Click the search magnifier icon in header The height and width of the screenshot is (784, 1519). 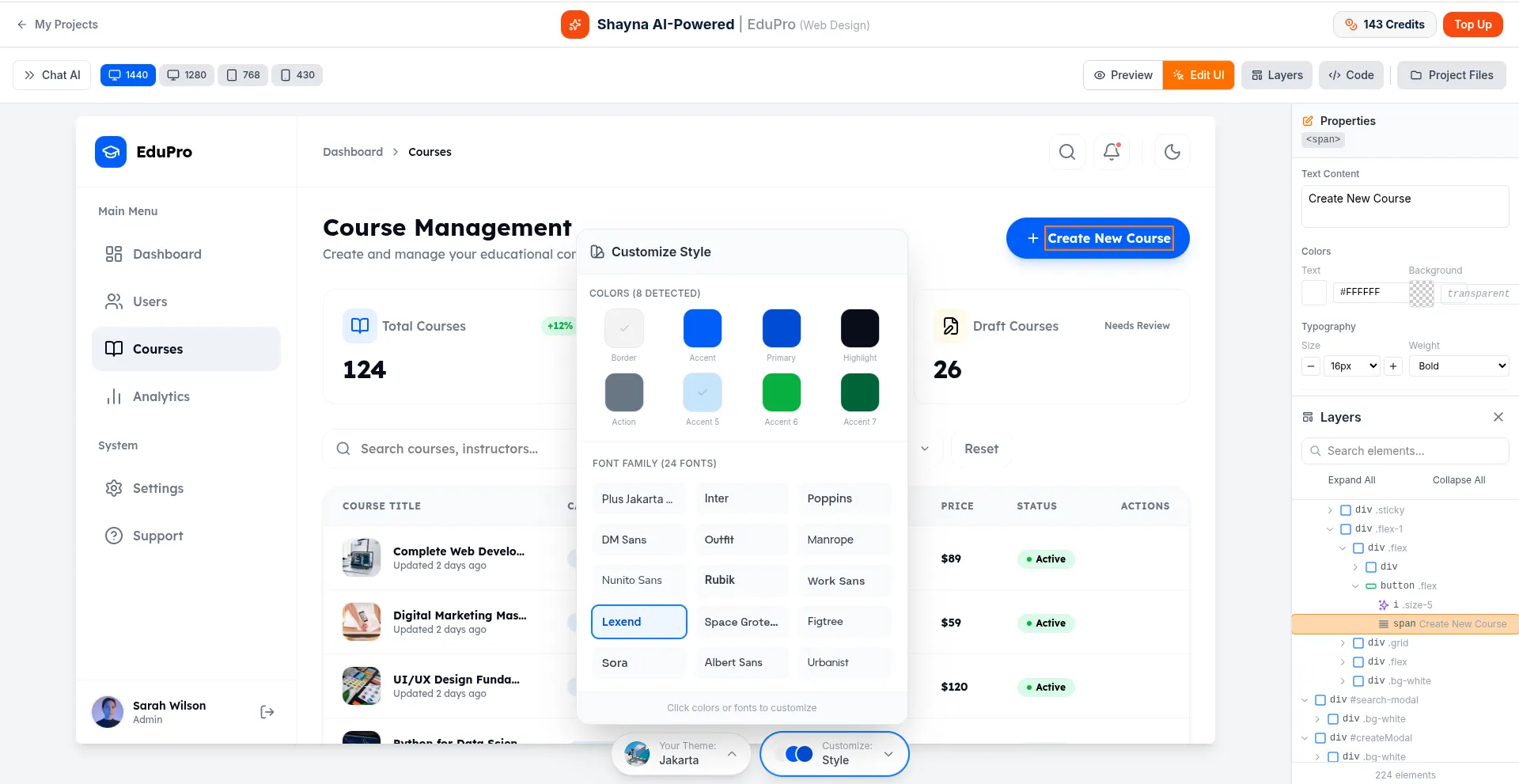coord(1066,152)
